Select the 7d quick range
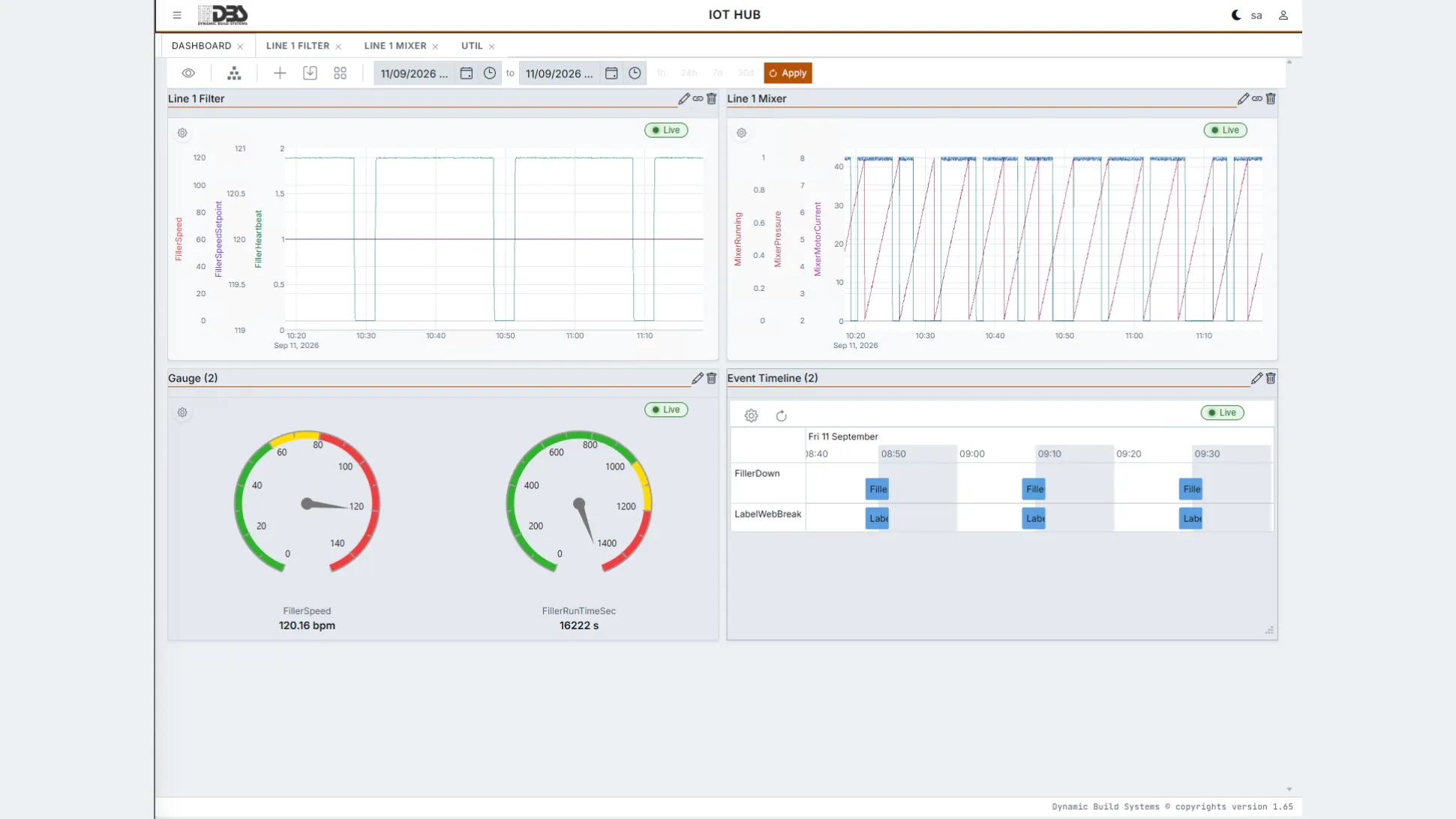The height and width of the screenshot is (819, 1456). (x=717, y=73)
